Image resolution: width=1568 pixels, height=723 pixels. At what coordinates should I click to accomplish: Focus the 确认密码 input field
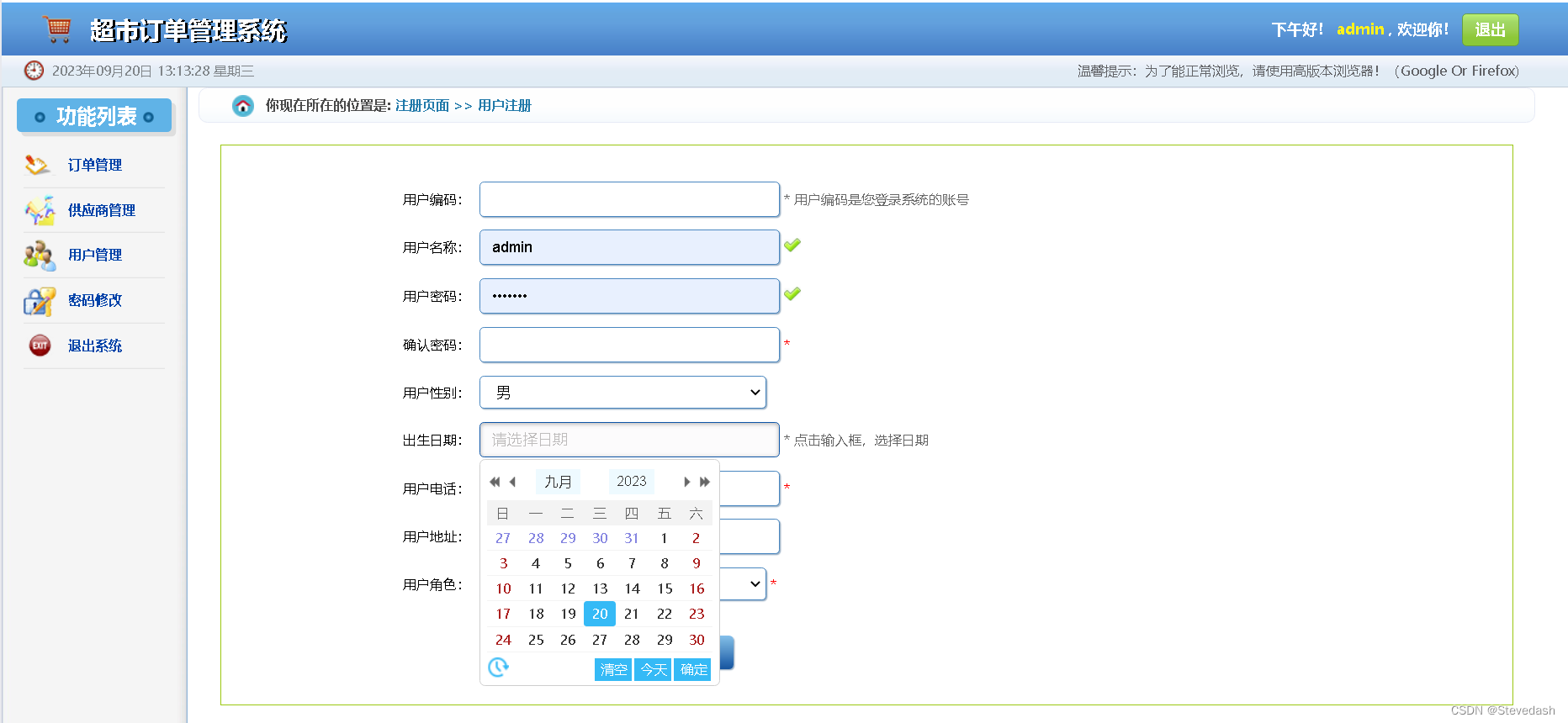pos(629,345)
